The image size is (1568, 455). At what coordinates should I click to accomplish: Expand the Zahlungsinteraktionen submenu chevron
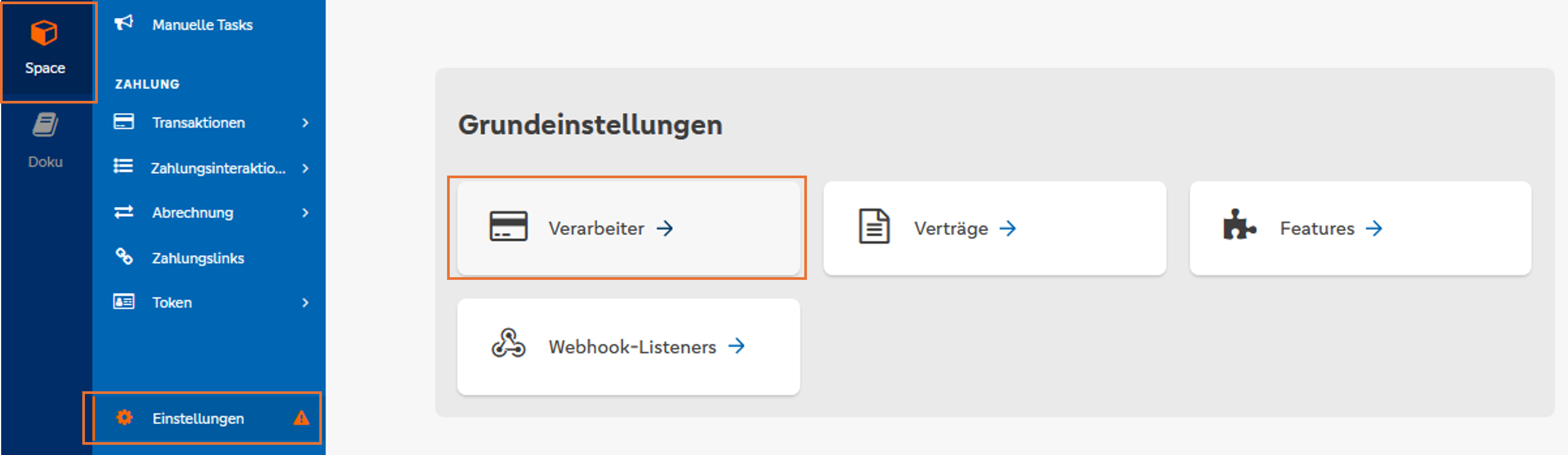[305, 168]
